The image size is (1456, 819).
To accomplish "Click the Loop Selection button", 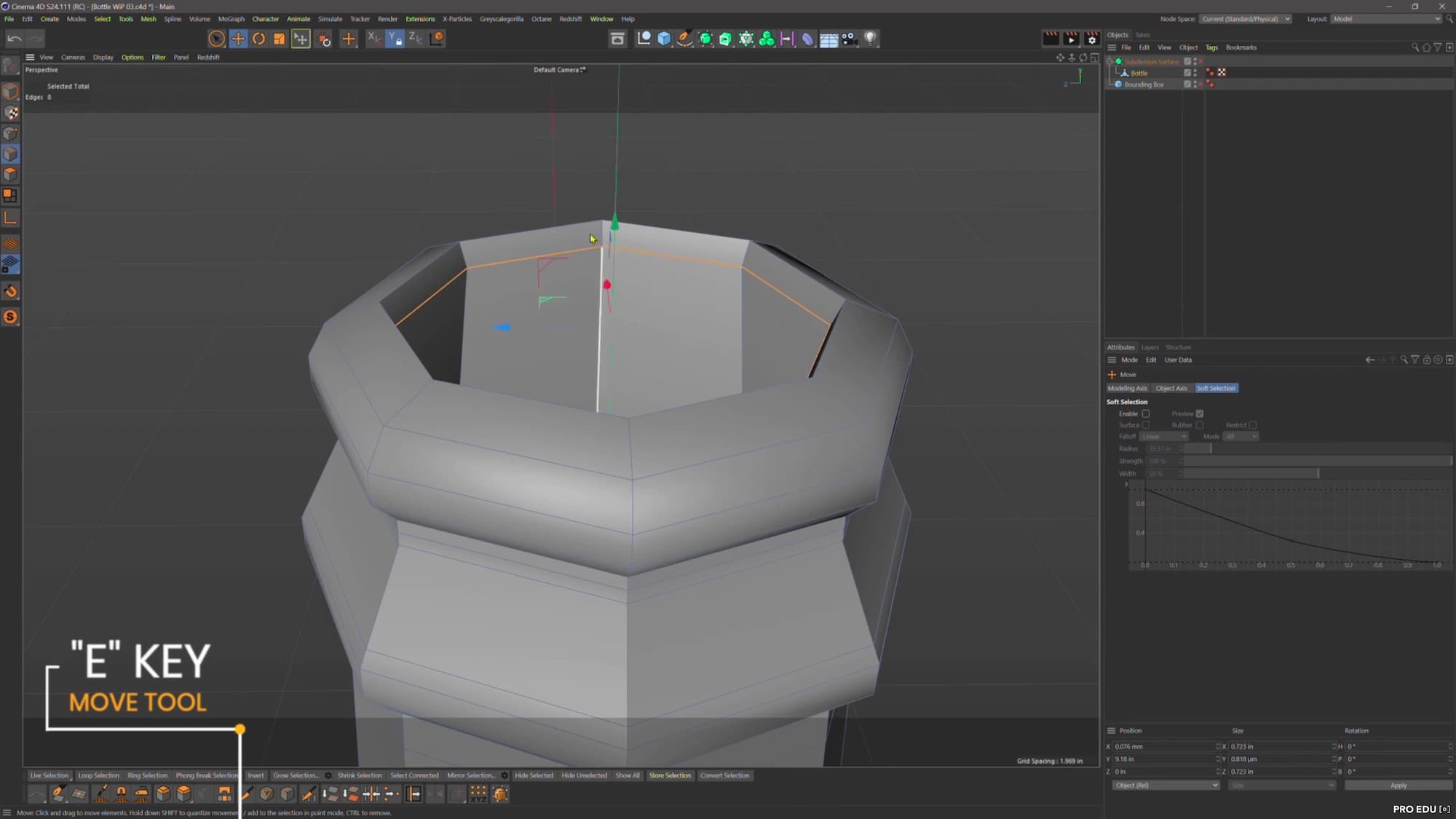I will click(98, 775).
